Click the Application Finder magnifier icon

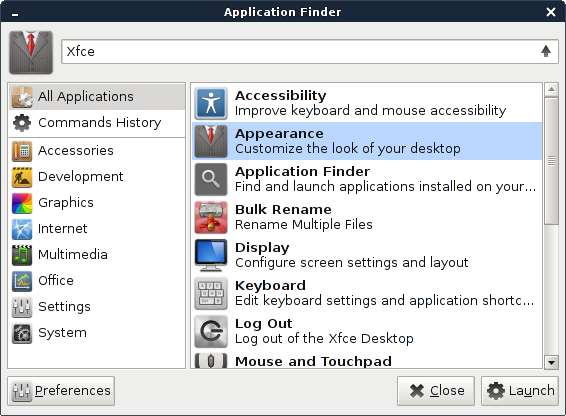pos(211,179)
